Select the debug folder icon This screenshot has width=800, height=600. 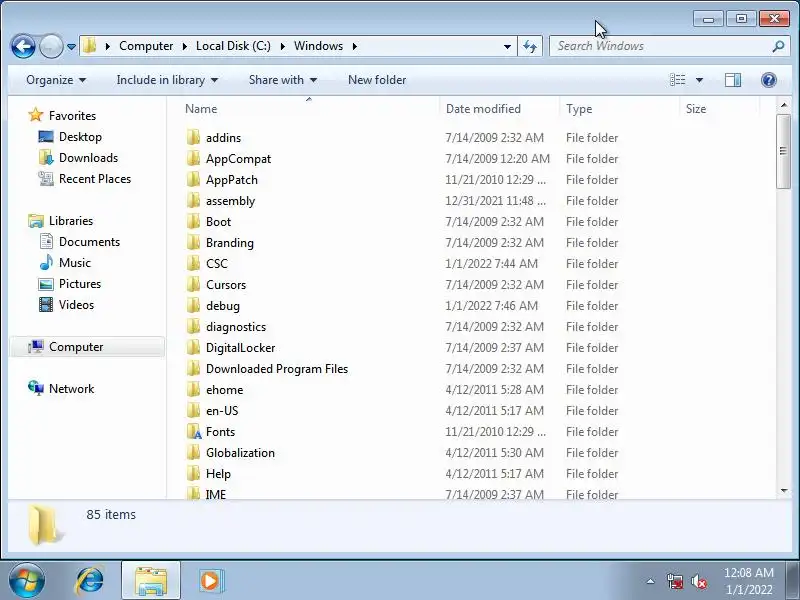pos(194,305)
